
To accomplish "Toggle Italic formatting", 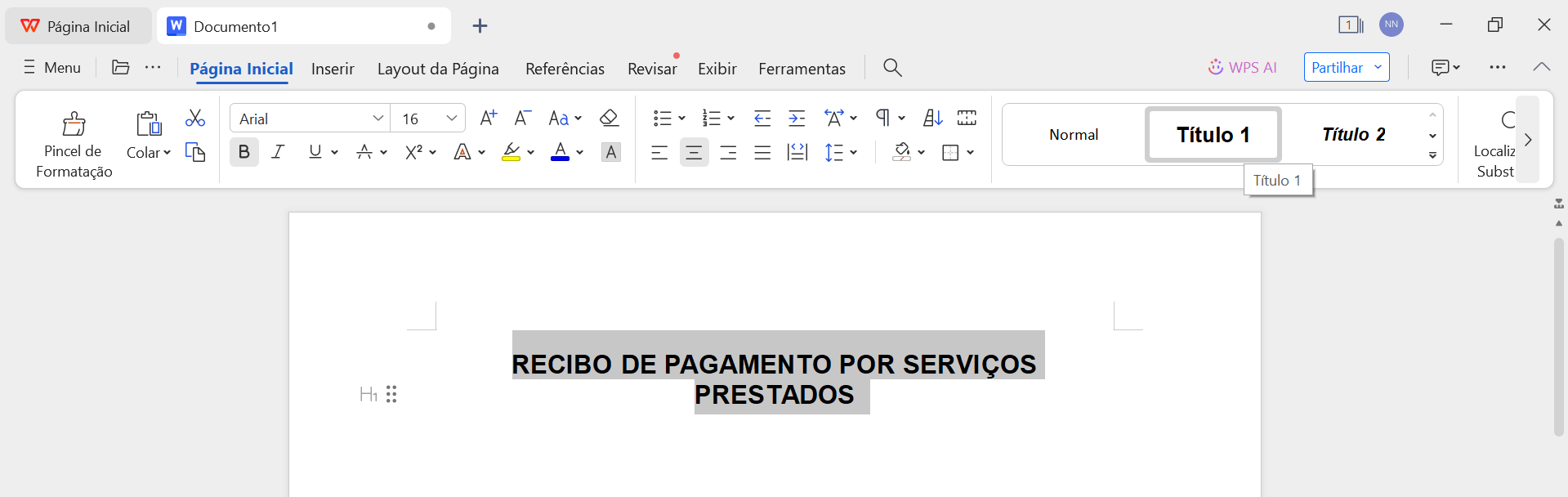I will pos(278,152).
